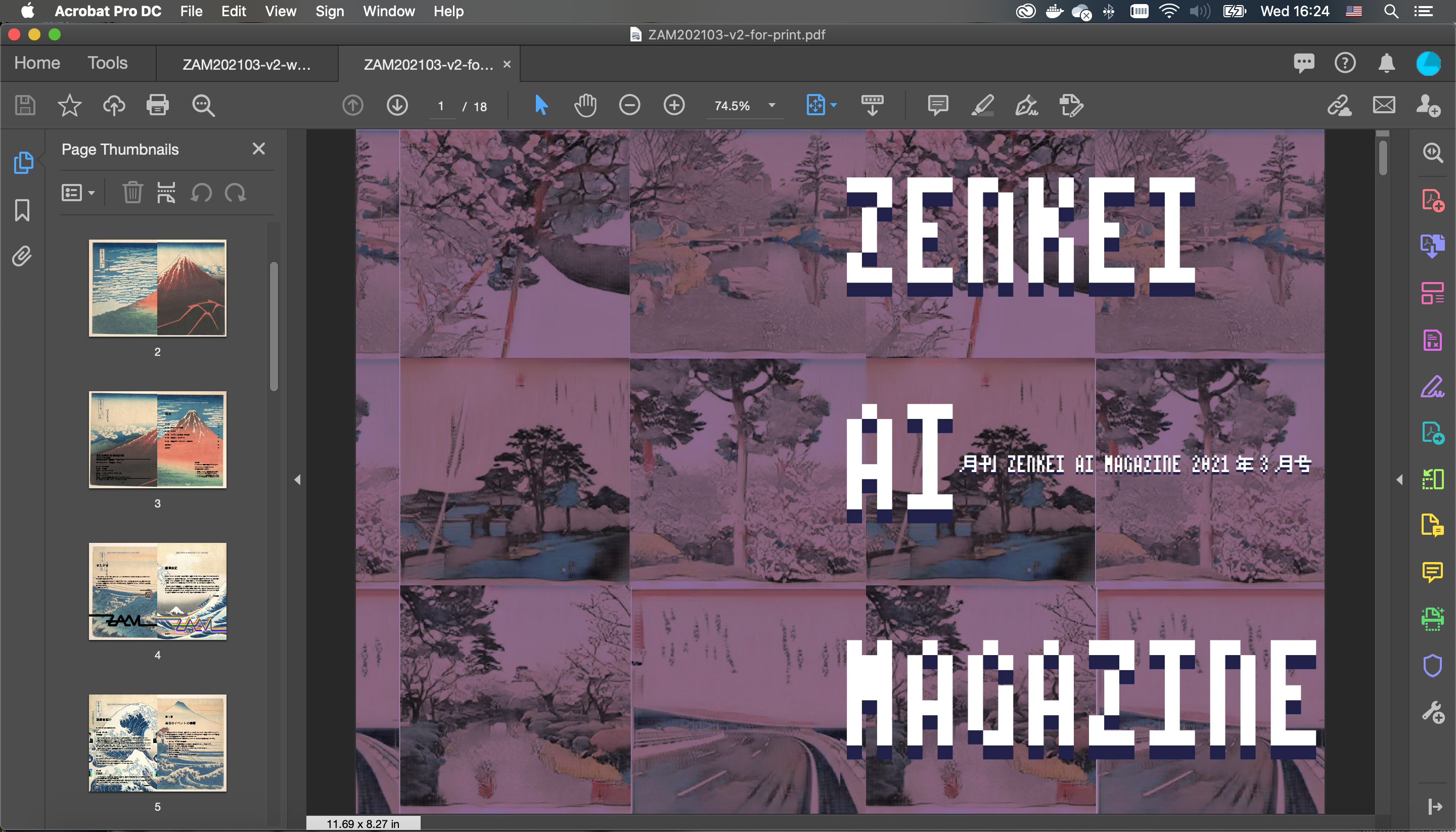1456x832 pixels.
Task: Click the Save file floppy icon
Action: point(25,106)
